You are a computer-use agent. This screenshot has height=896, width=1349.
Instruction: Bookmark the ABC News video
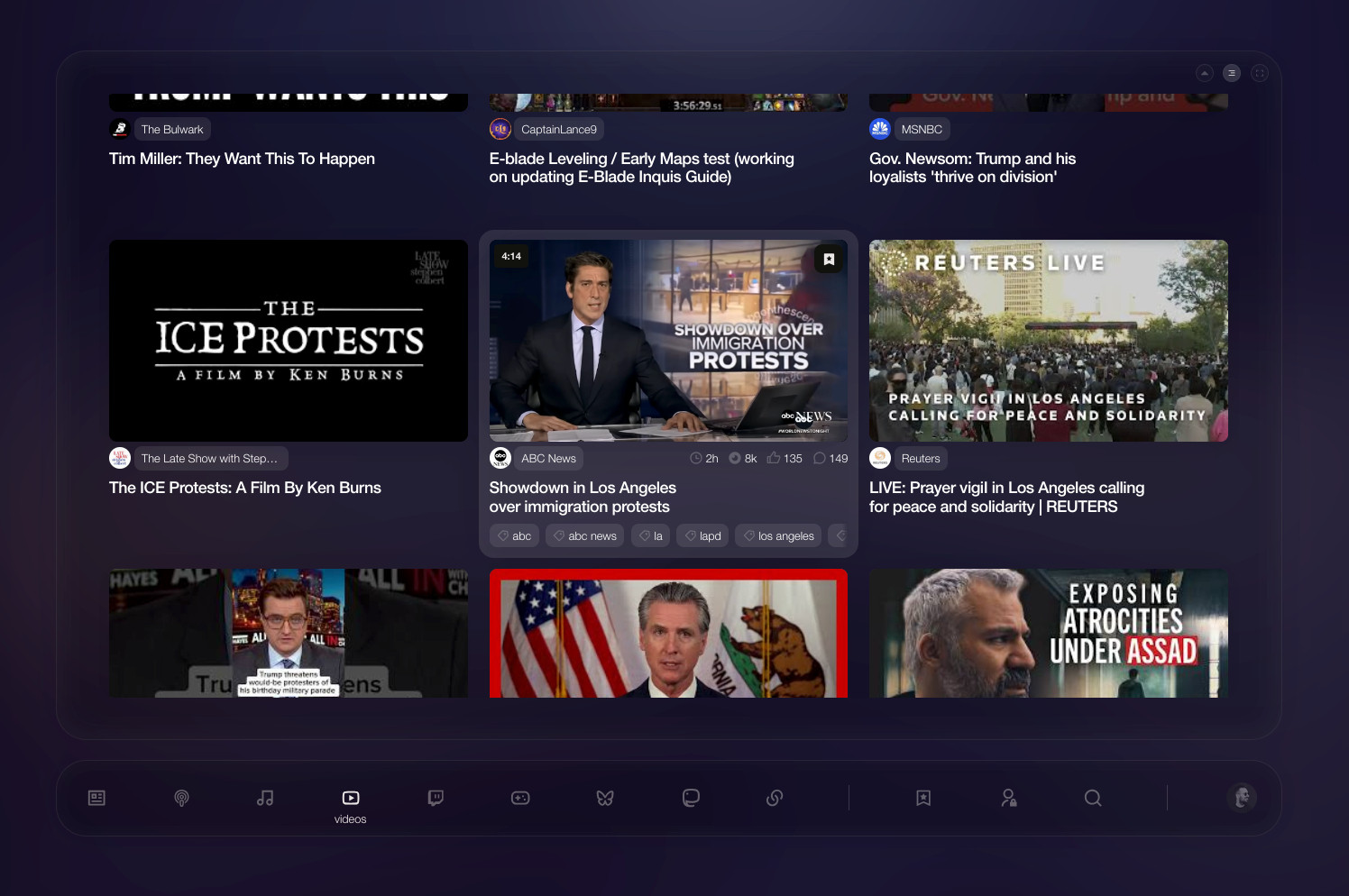829,259
